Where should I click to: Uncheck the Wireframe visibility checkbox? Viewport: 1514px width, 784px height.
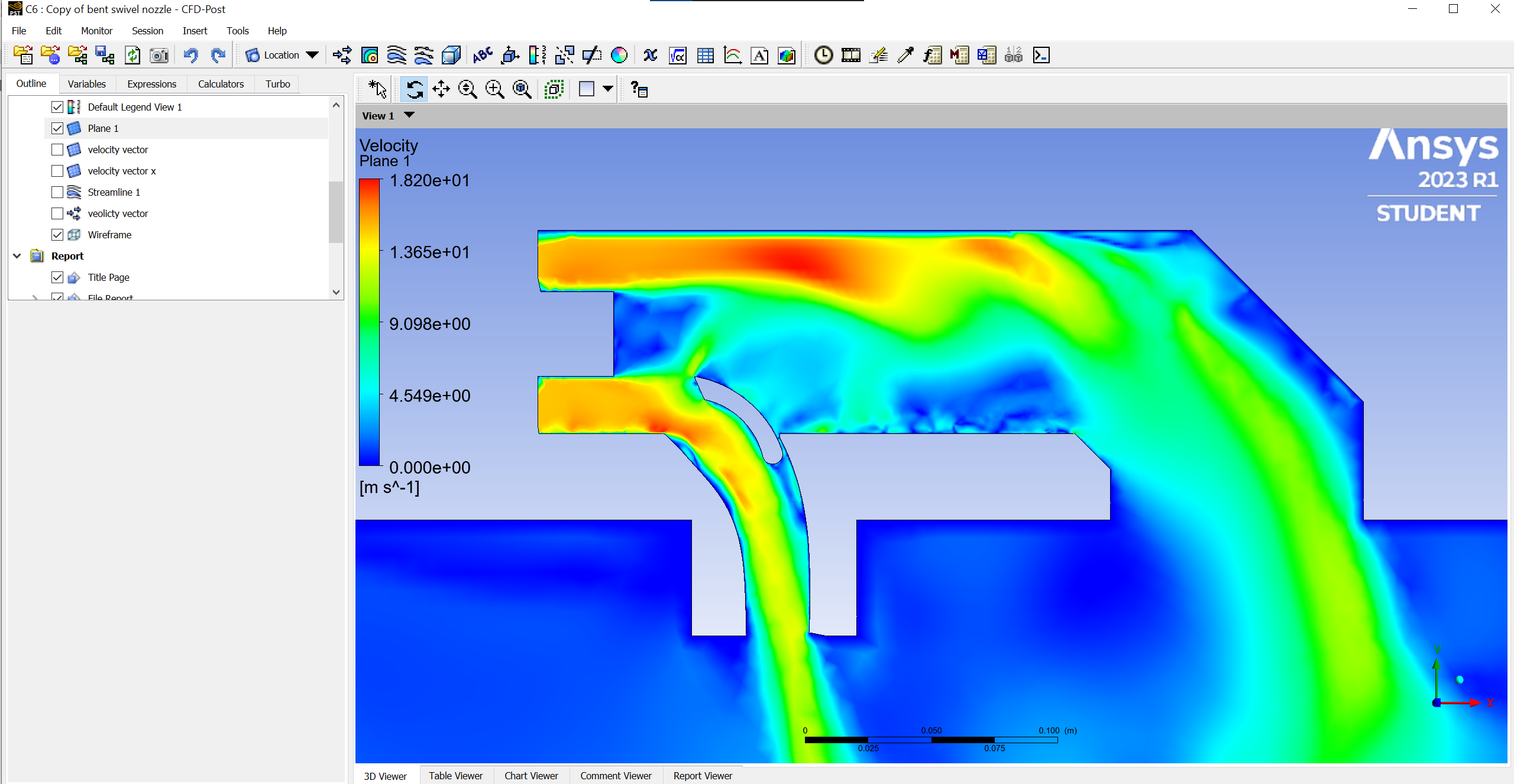point(57,235)
